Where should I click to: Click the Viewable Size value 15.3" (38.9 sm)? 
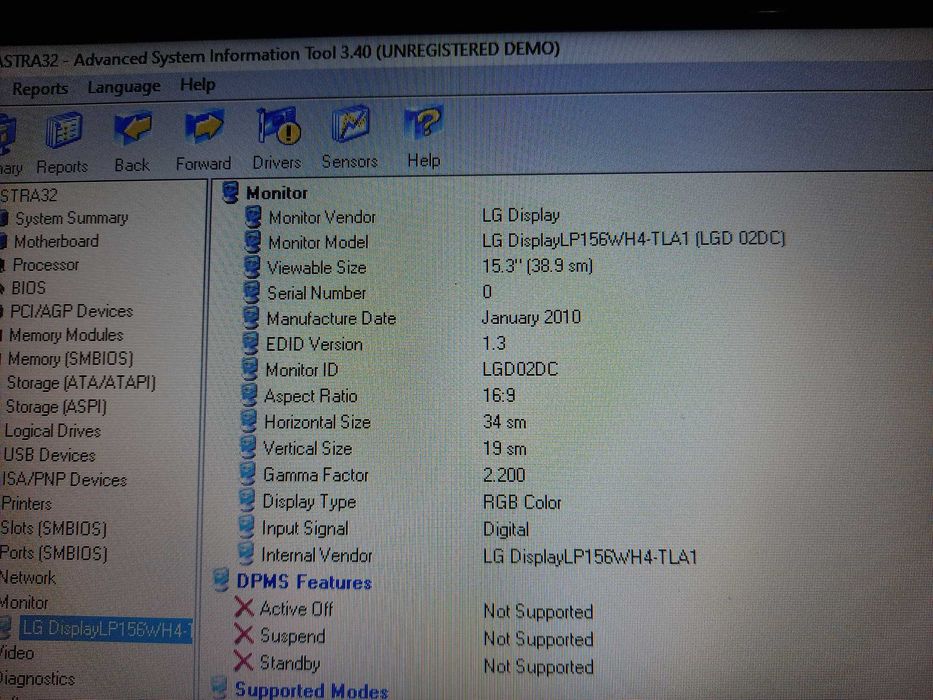pyautogui.click(x=537, y=265)
